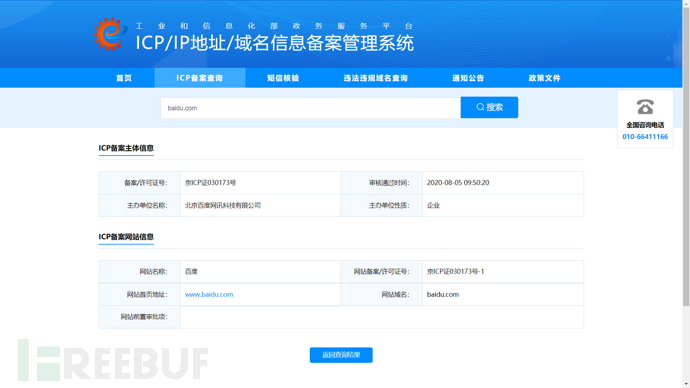
Task: Select the 企业 organization type value
Action: click(x=433, y=205)
